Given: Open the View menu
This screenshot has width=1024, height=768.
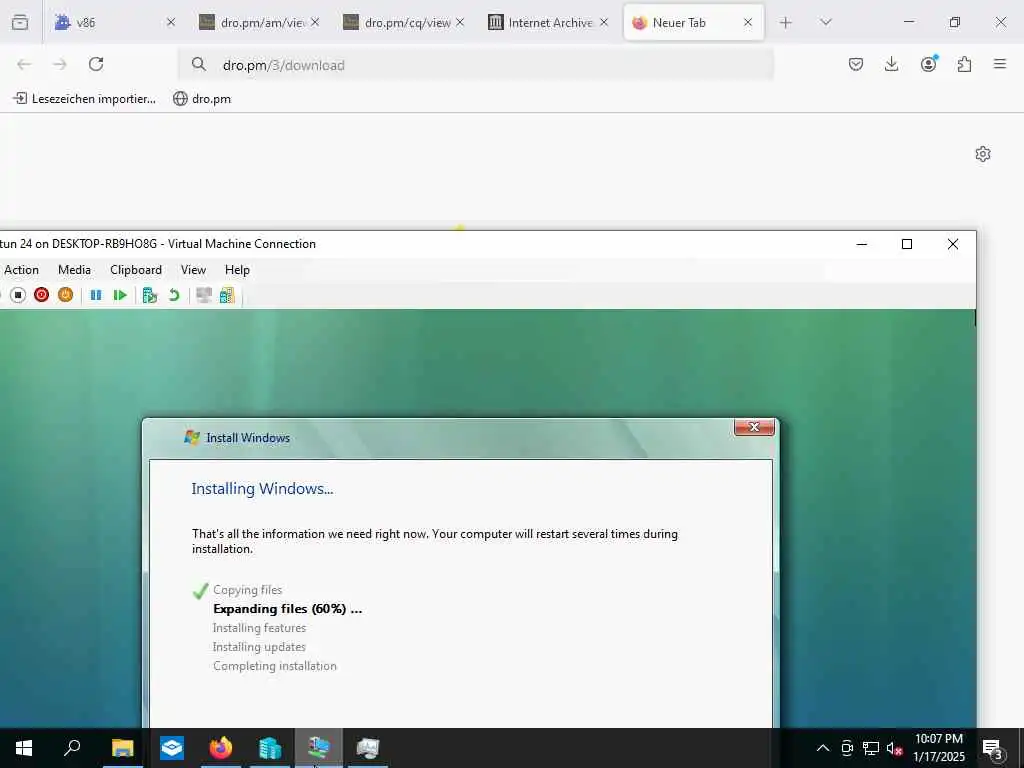Looking at the screenshot, I should point(193,270).
